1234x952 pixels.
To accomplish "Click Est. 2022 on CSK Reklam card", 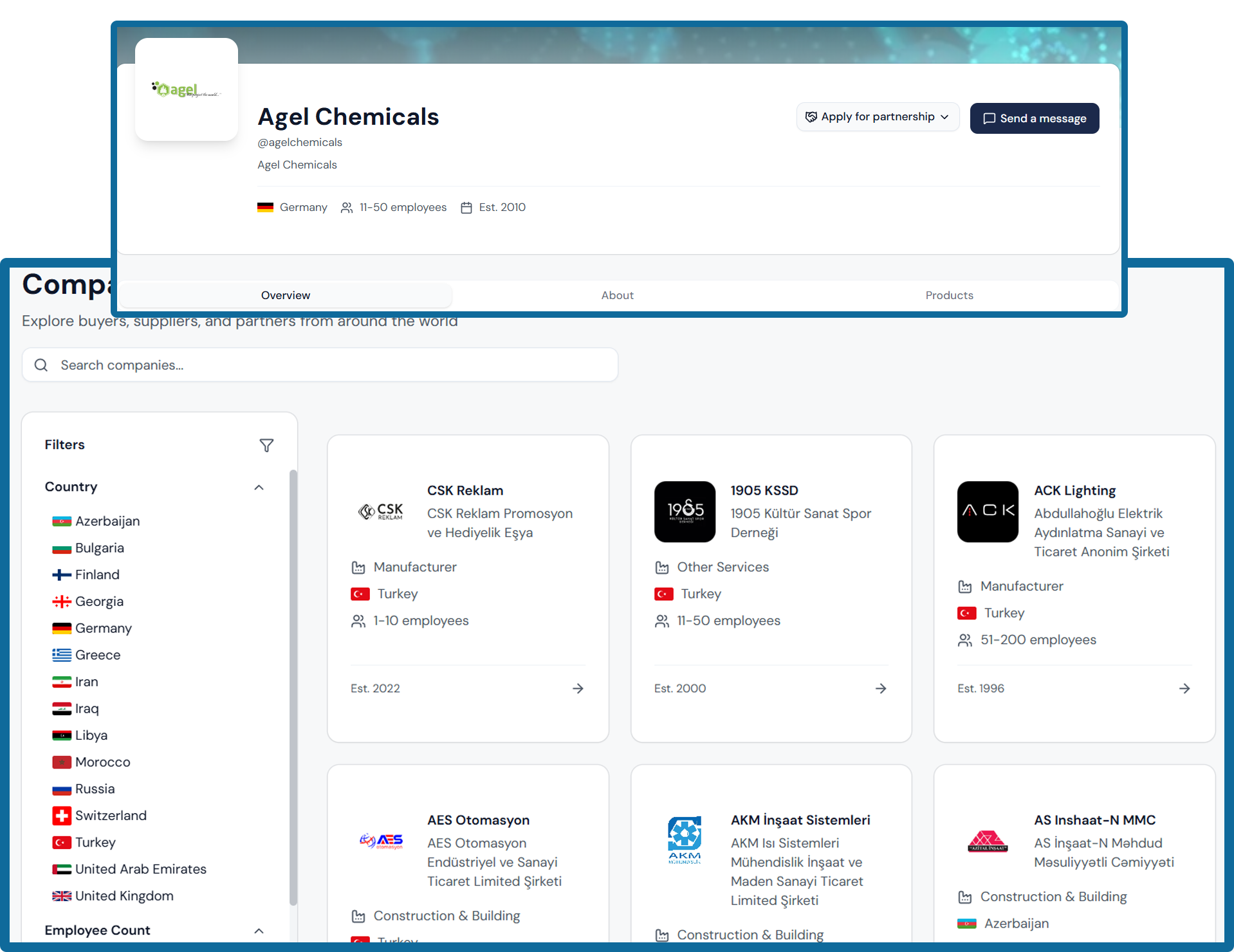I will [x=375, y=689].
